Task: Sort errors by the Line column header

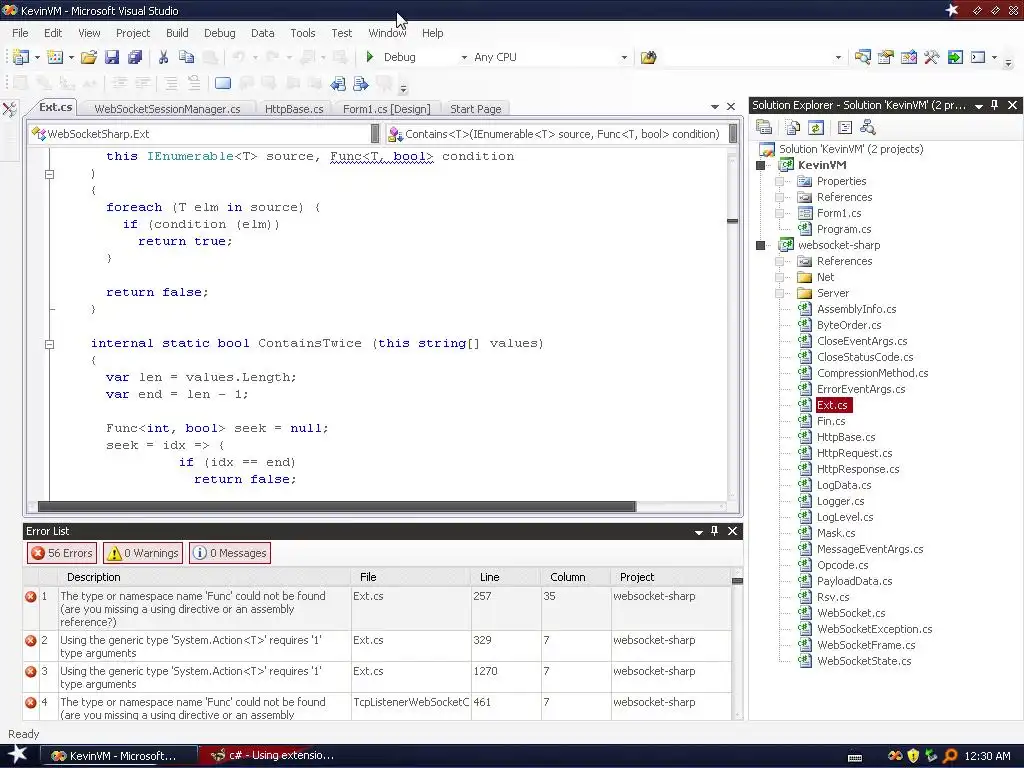Action: point(505,577)
